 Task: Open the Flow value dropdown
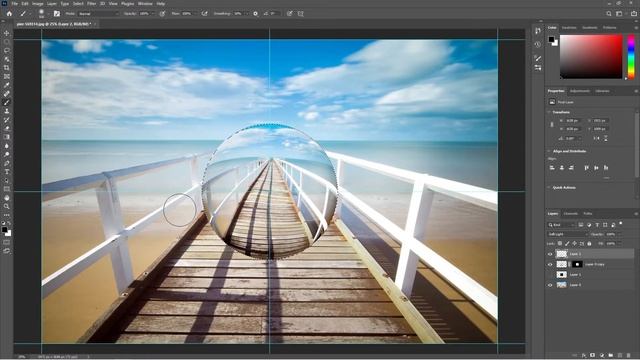pyautogui.click(x=196, y=13)
